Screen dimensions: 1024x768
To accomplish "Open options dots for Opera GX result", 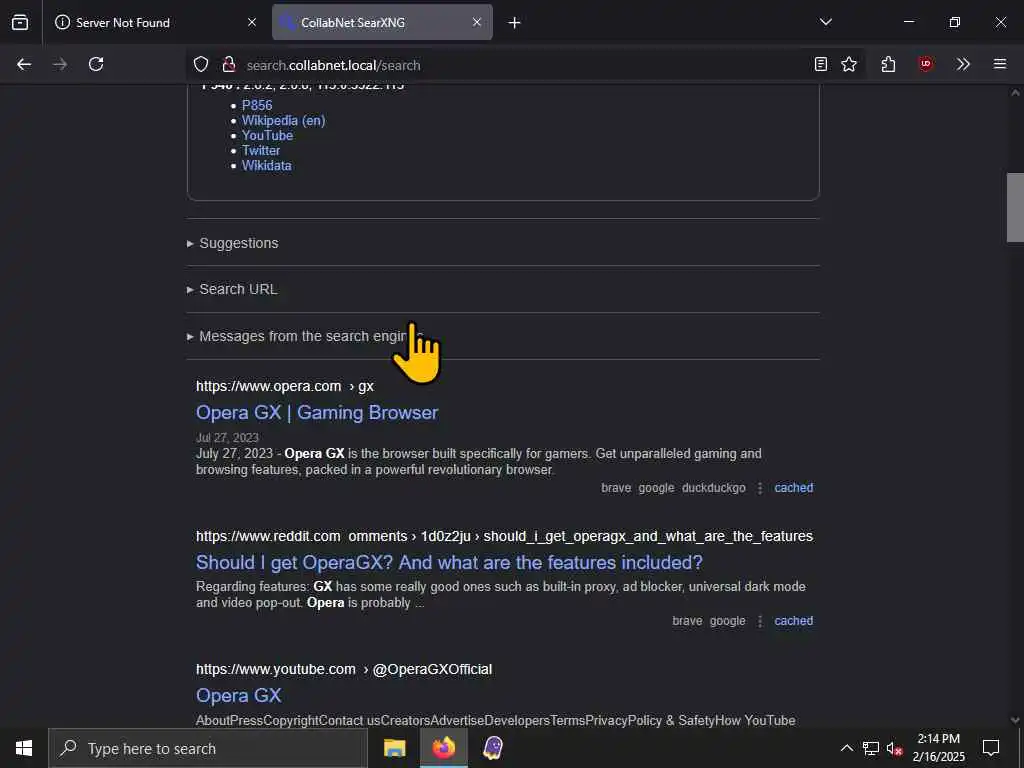I will pyautogui.click(x=760, y=488).
